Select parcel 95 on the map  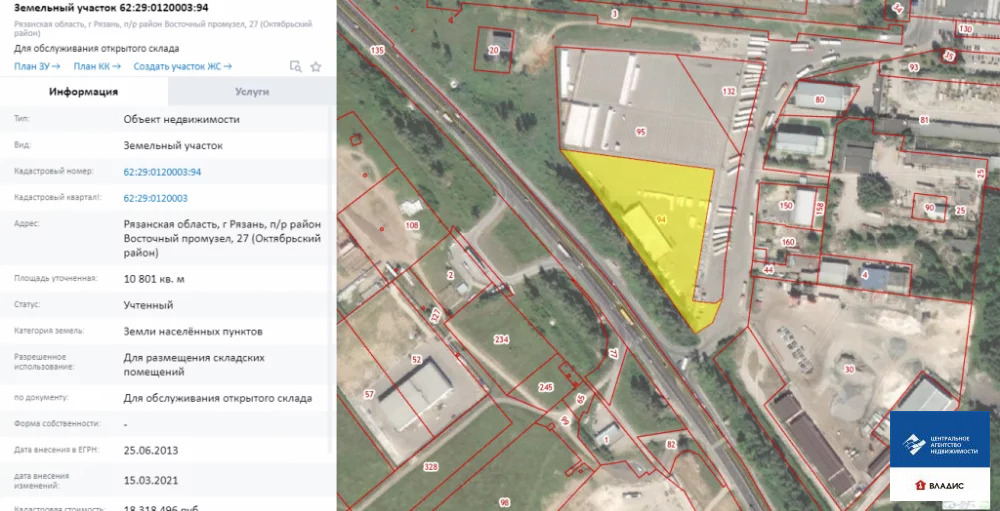[641, 131]
